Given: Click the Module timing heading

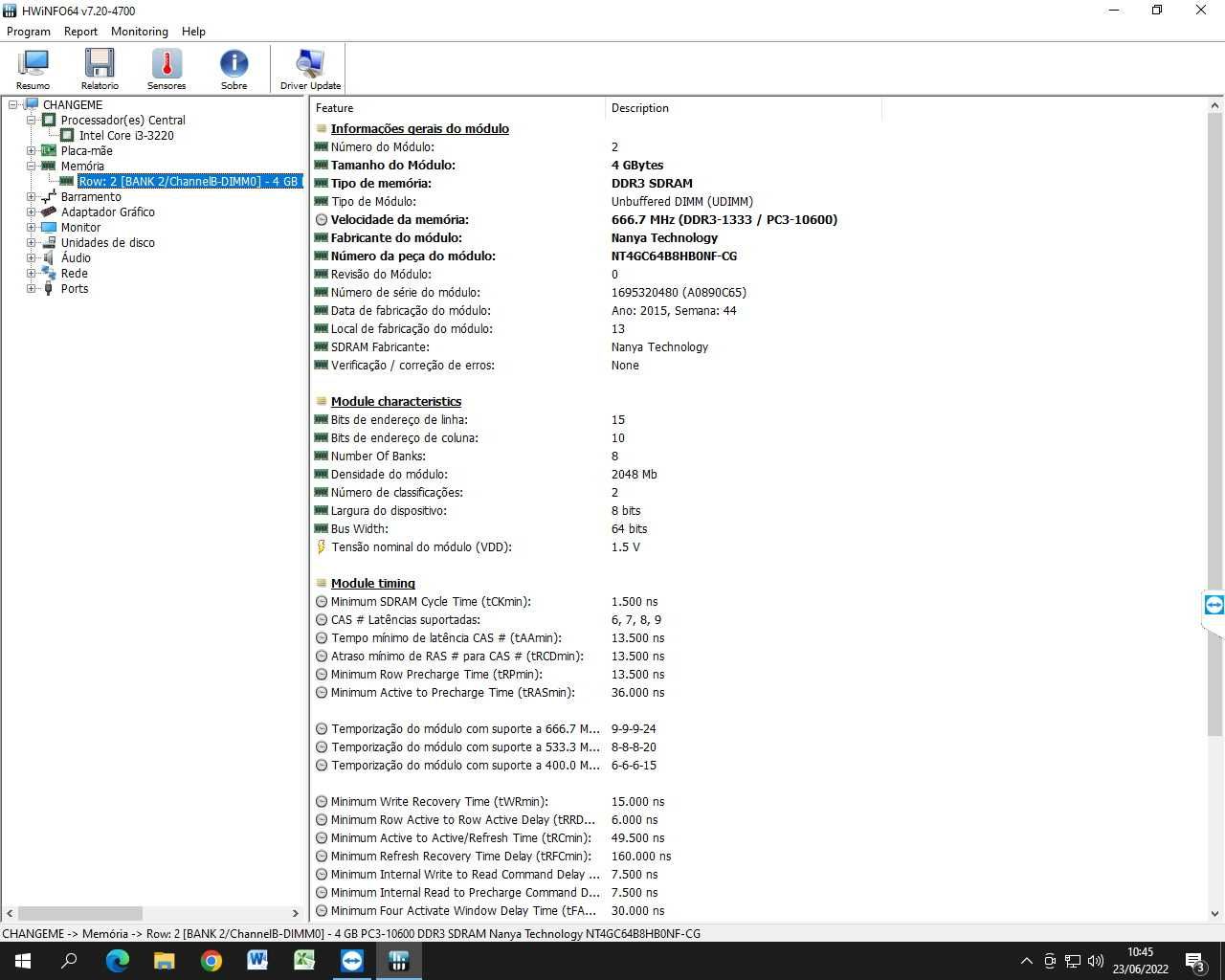Looking at the screenshot, I should pos(373,583).
